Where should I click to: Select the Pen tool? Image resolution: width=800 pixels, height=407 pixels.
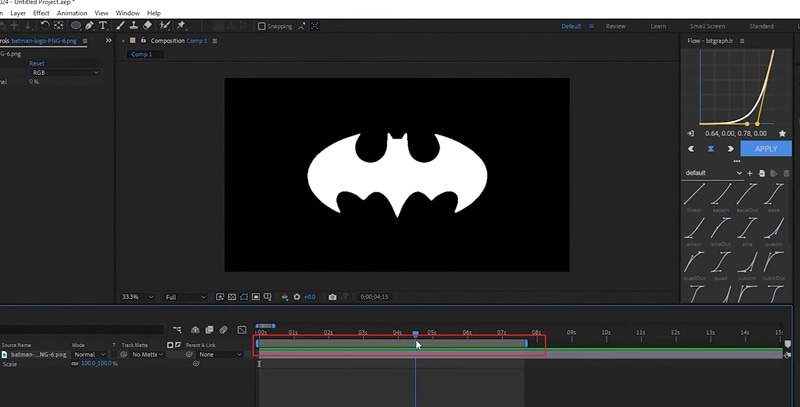tap(89, 25)
